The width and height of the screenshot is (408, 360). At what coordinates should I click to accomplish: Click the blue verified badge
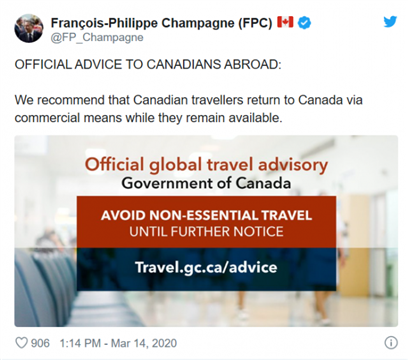(x=304, y=23)
